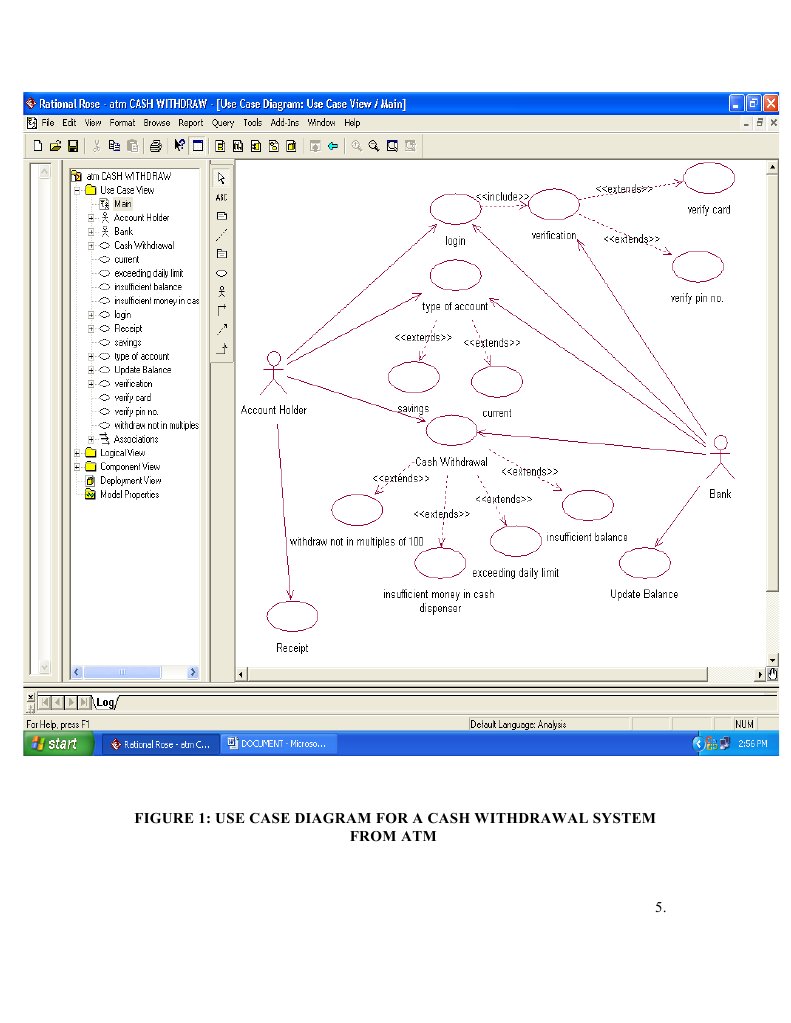The height and width of the screenshot is (1023, 791).
Task: Select the ABC Text Box tool
Action: pos(222,197)
